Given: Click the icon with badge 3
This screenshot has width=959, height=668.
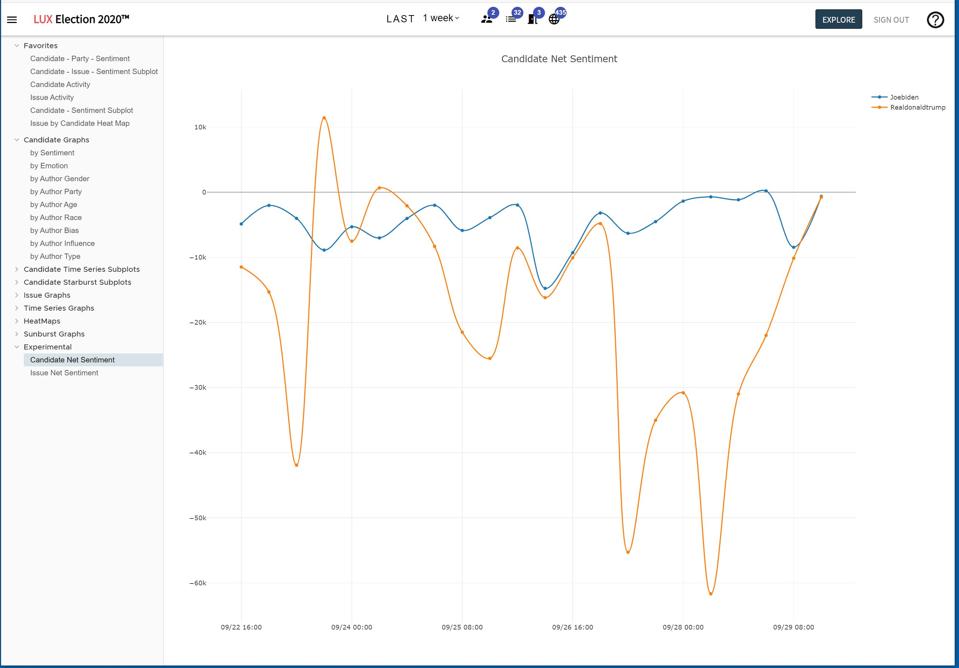Looking at the screenshot, I should coord(533,19).
